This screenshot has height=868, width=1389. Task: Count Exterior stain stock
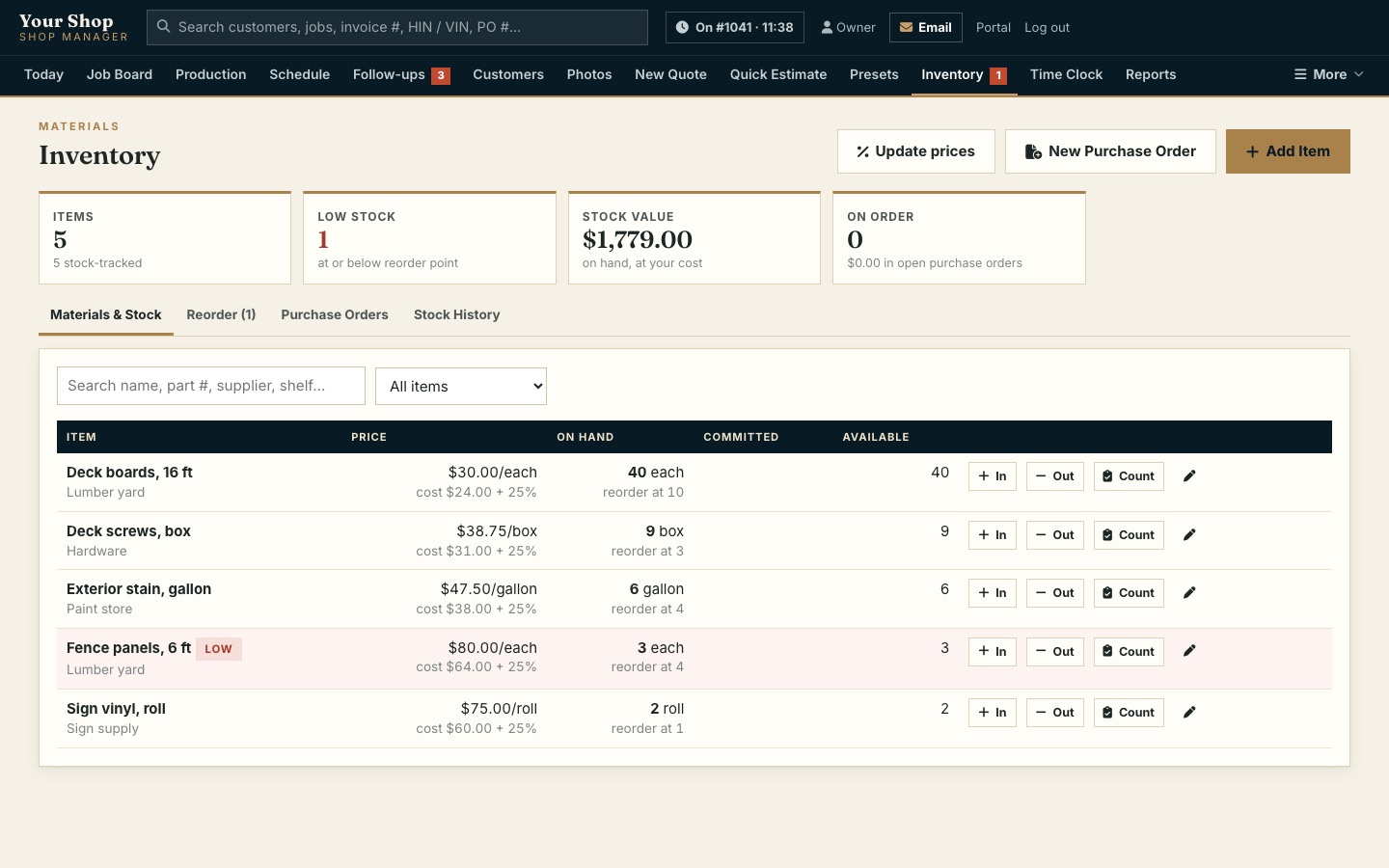(1129, 593)
